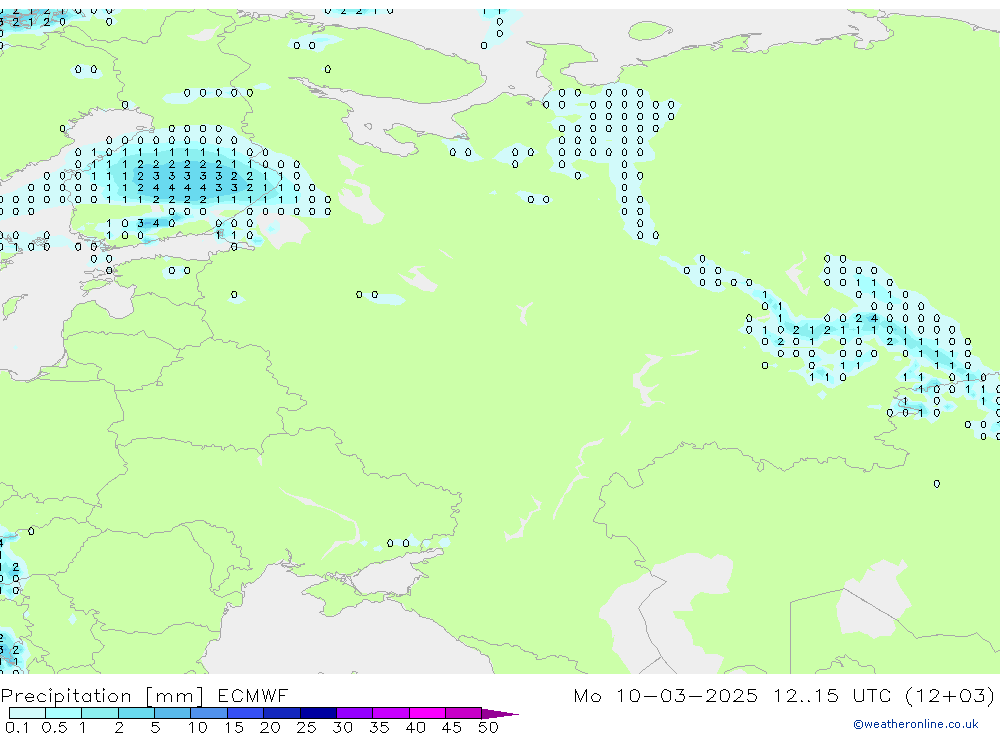Click the 40–45 mm magenta legend swatch
The image size is (1000, 733).
pos(427,713)
